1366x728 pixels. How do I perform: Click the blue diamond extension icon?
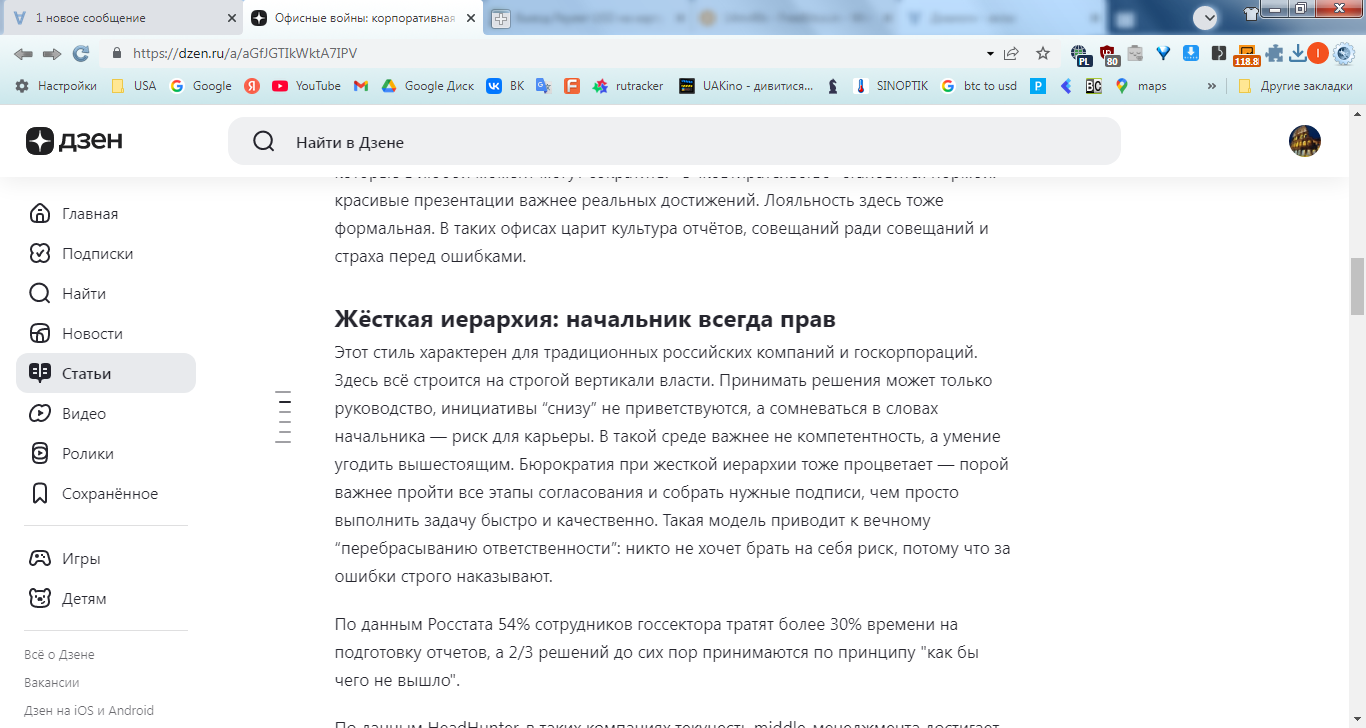(1163, 53)
